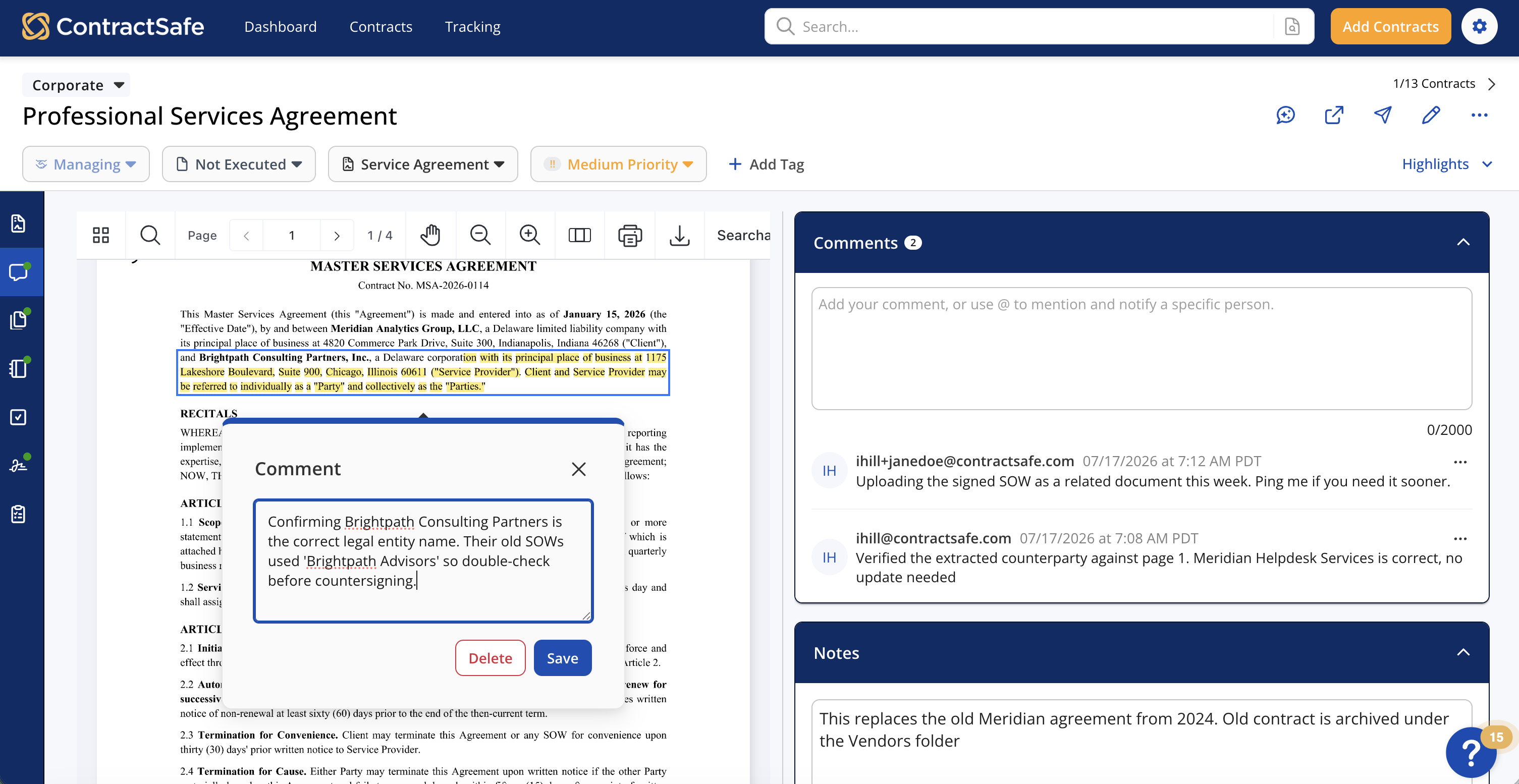The image size is (1519, 784).
Task: Click the page number input
Action: click(291, 236)
